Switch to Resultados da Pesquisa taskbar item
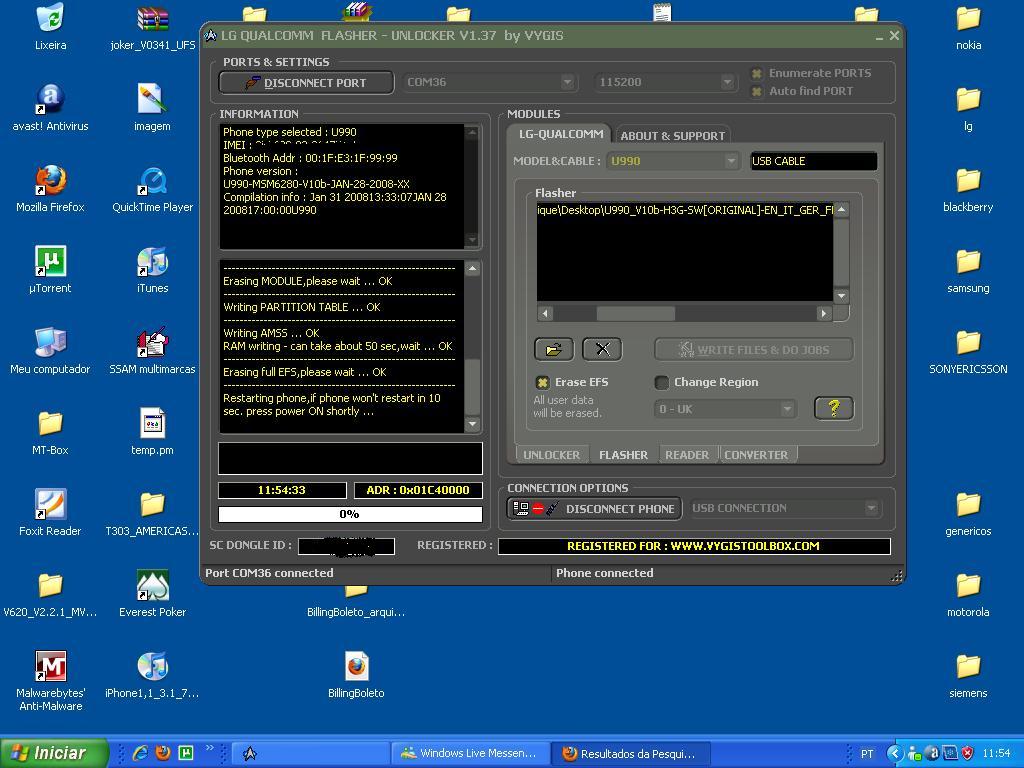Screen dimensions: 1024x768 click(630, 753)
